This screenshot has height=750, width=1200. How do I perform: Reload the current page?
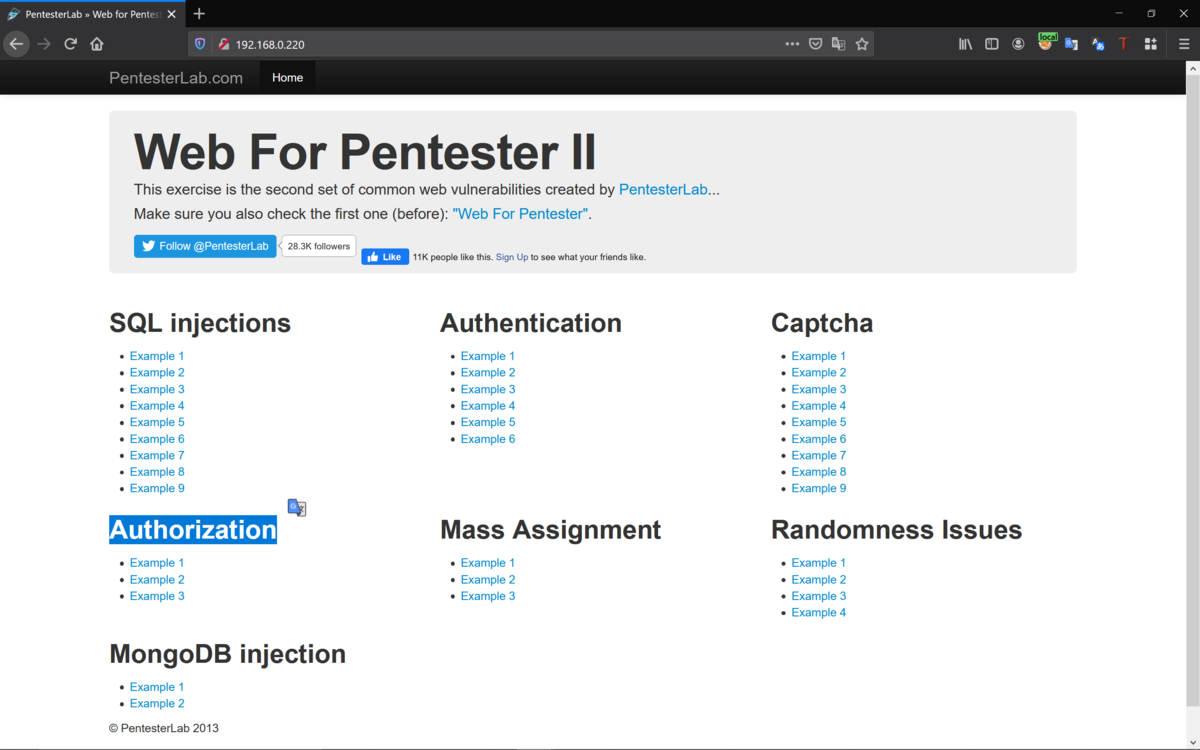tap(70, 44)
